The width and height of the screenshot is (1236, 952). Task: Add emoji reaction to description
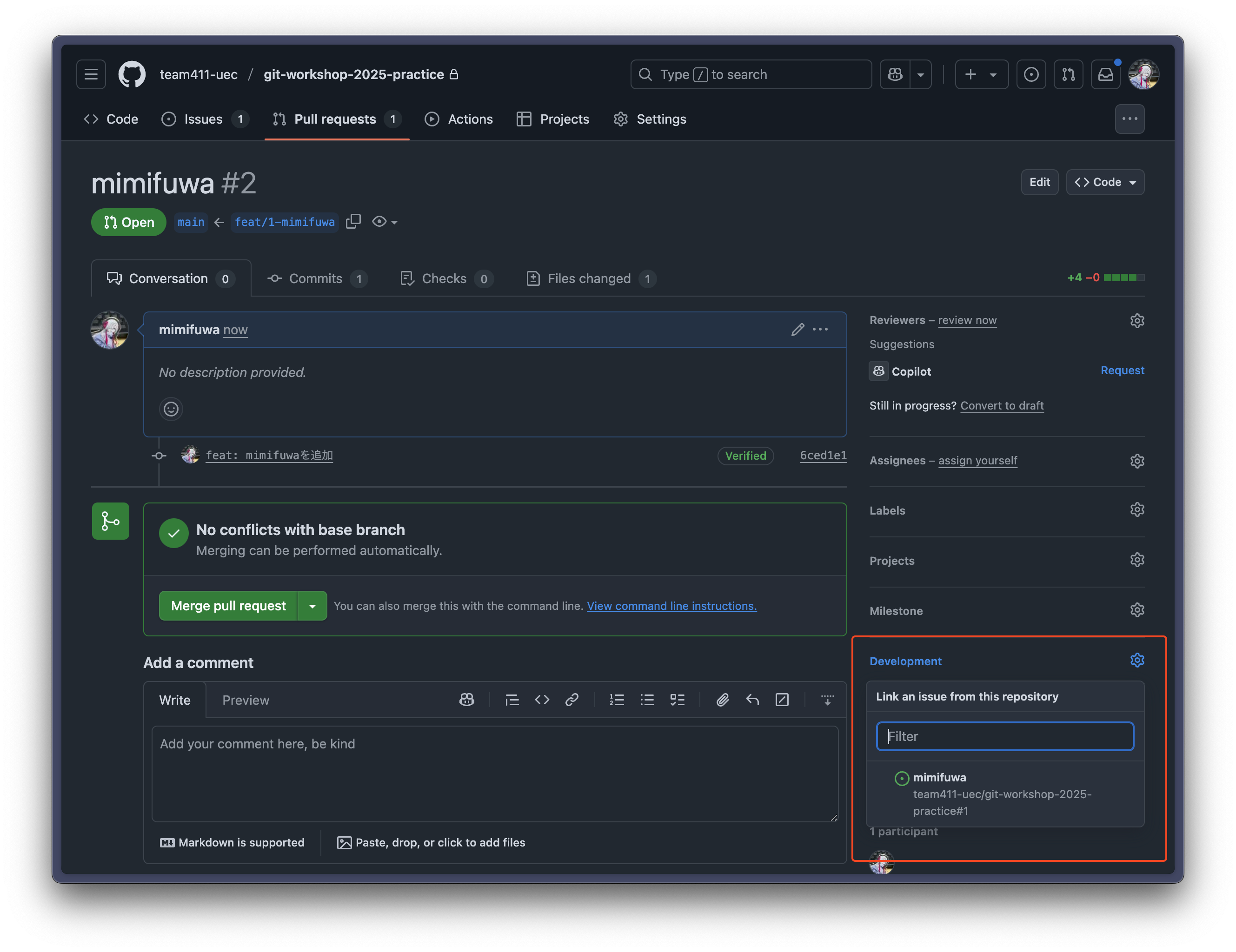pyautogui.click(x=171, y=409)
